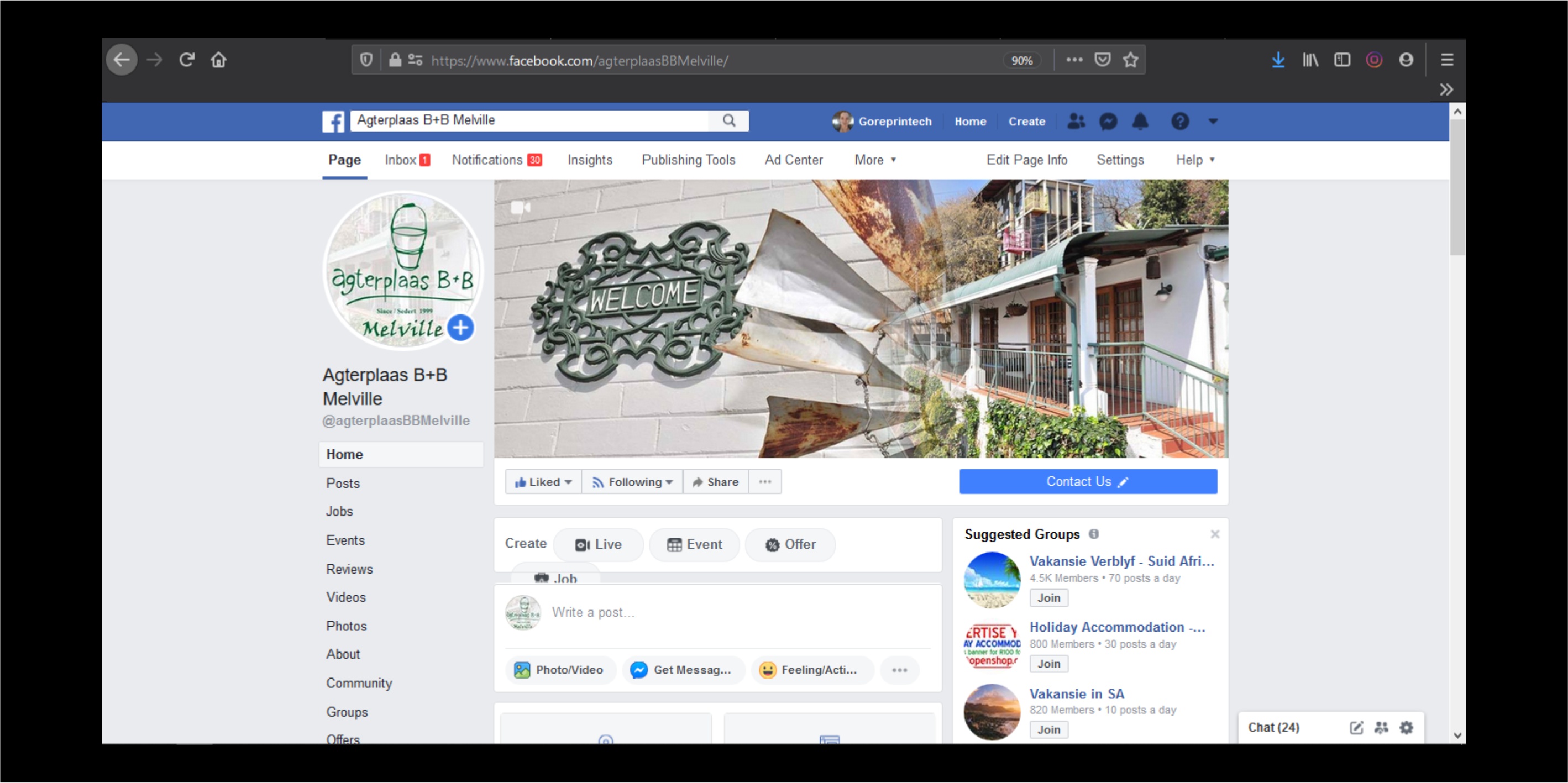Viewport: 1568px width, 783px height.
Task: Bookmark page with the star icon
Action: (1130, 60)
